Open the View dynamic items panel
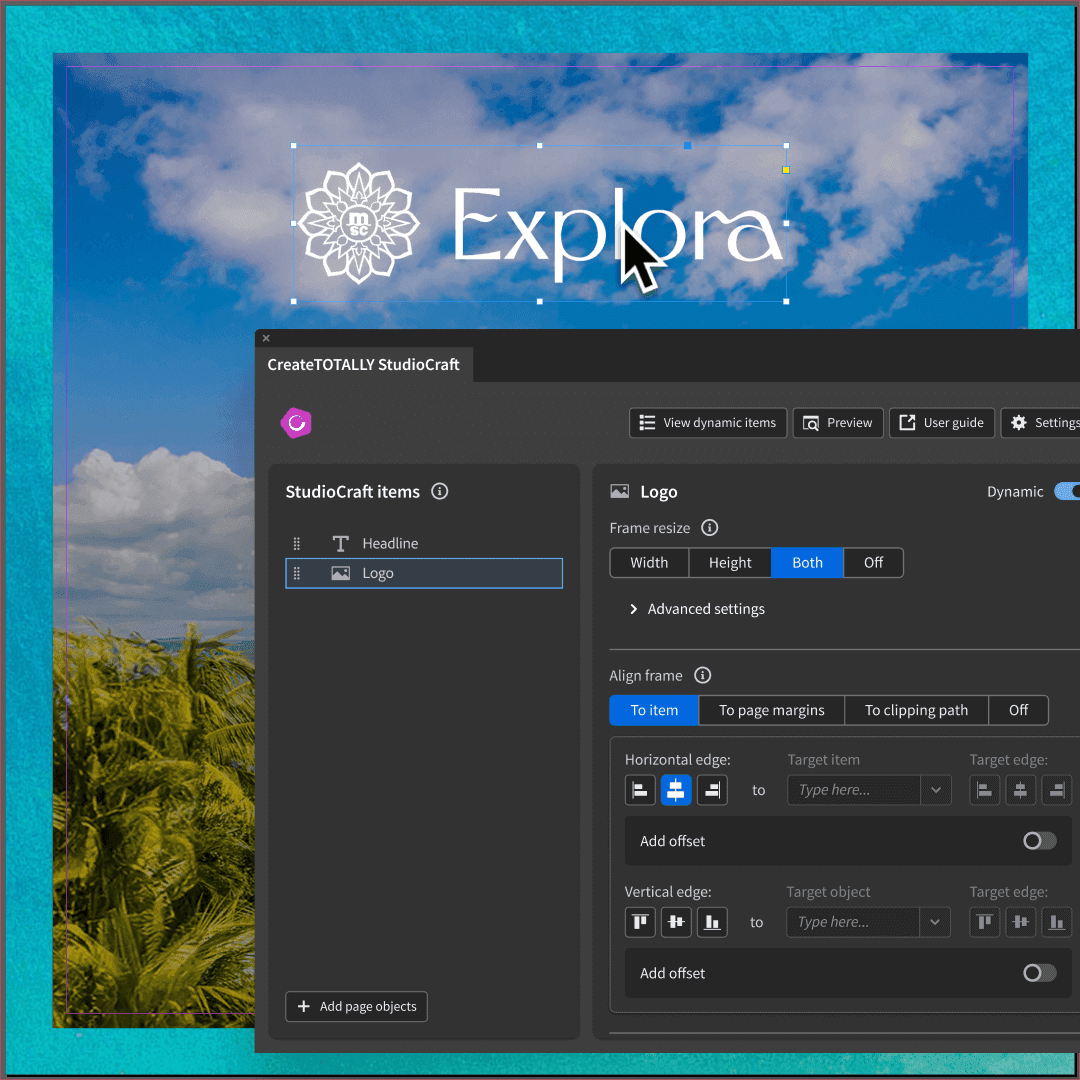The height and width of the screenshot is (1080, 1080). point(707,423)
